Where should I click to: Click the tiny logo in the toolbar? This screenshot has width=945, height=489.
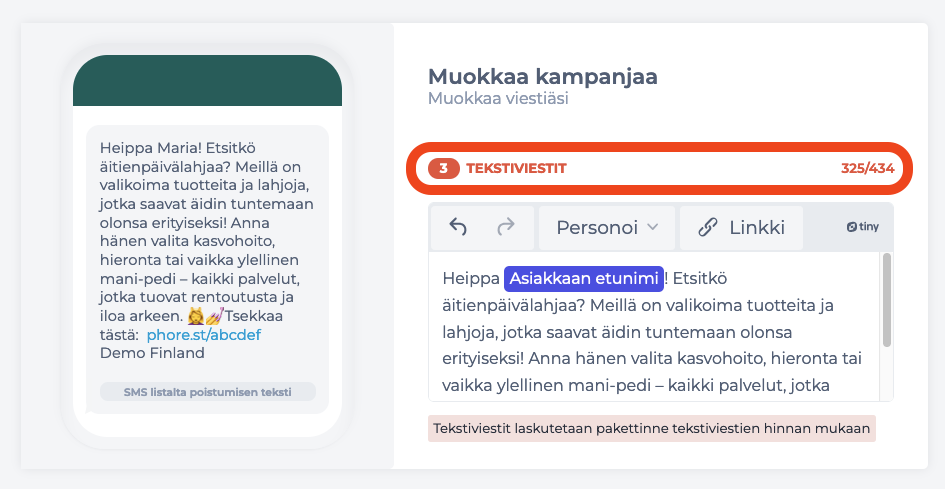coord(862,227)
